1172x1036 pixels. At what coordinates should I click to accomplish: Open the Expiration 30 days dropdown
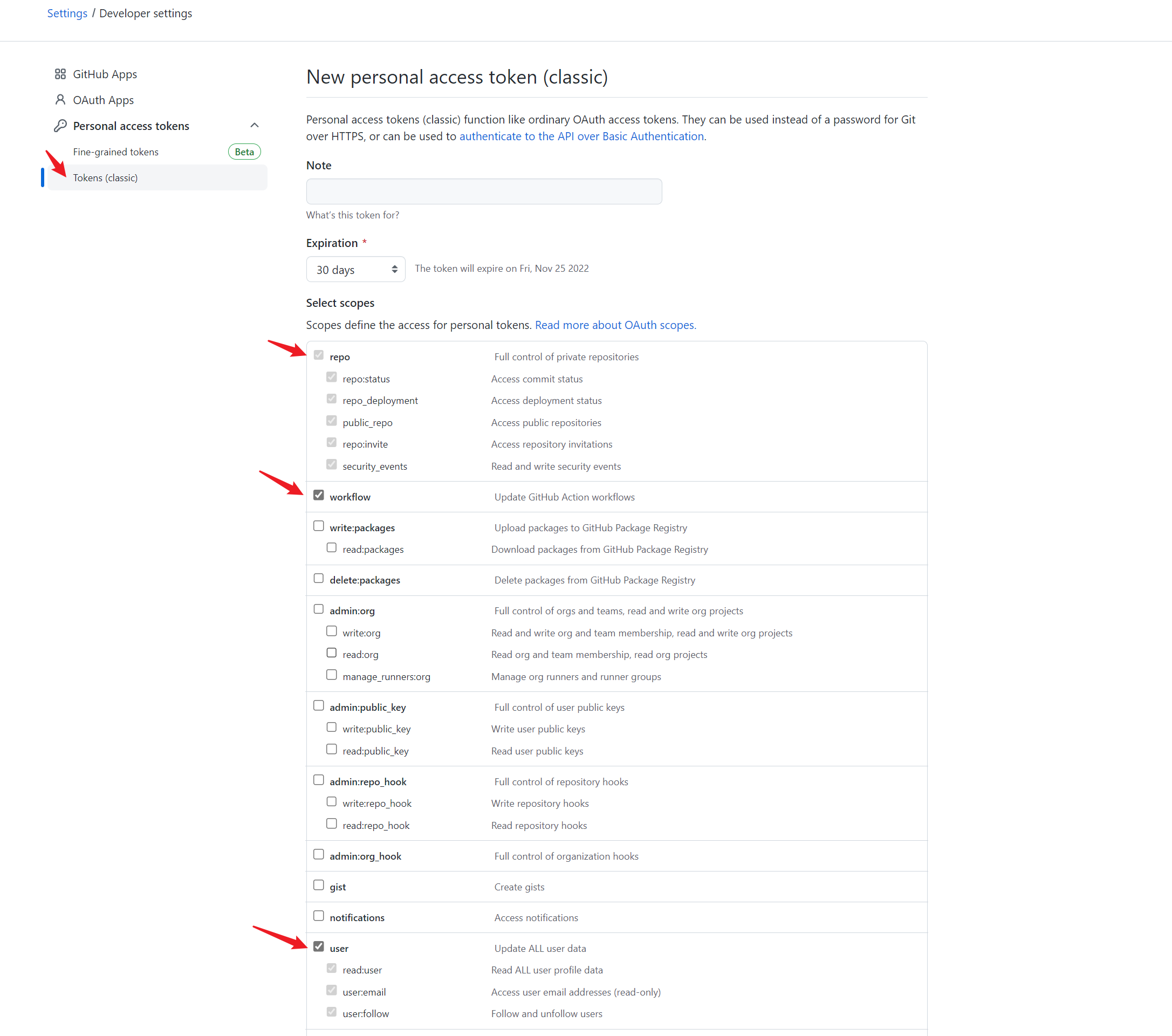[355, 269]
